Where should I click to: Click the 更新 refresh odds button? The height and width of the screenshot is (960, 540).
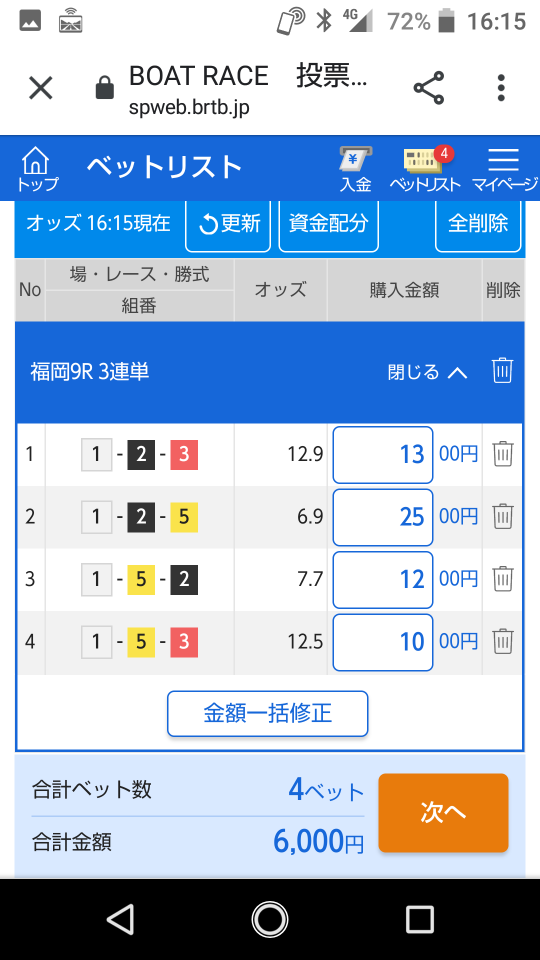click(x=228, y=225)
